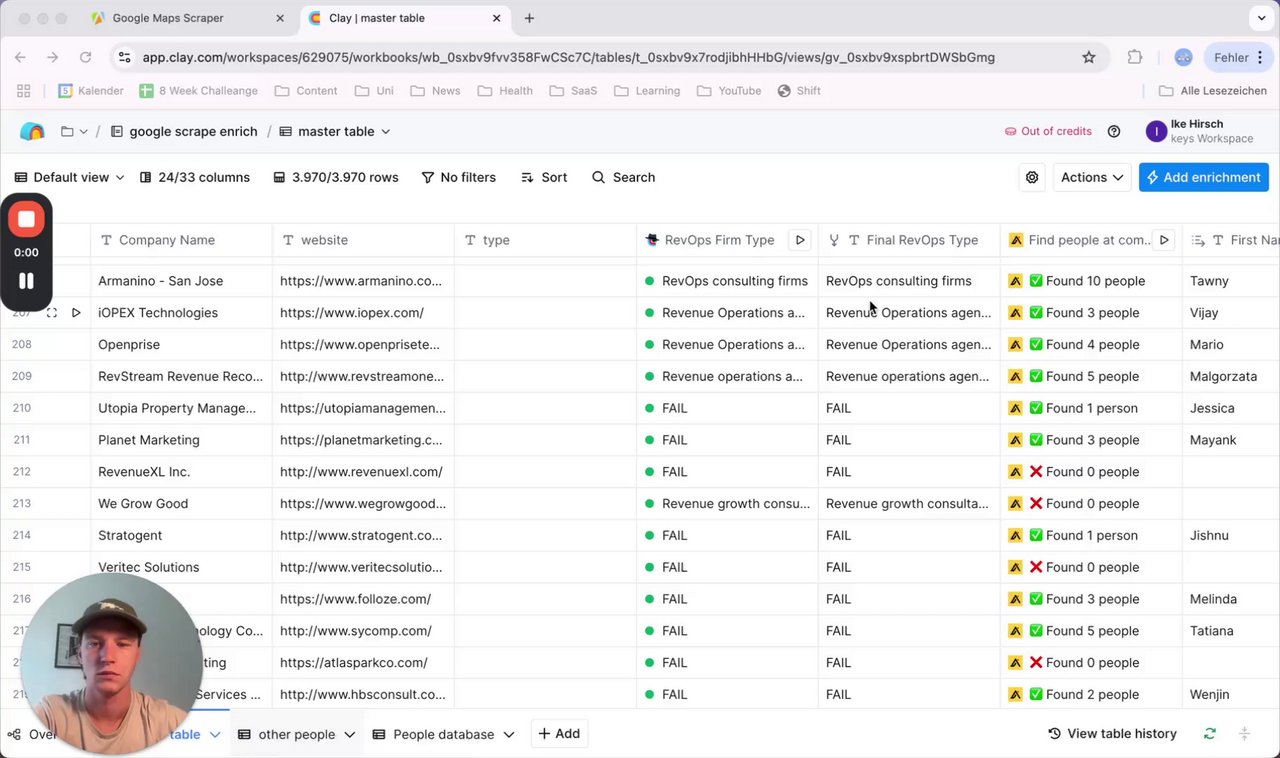
Task: Run the RevOps Firm Type column
Action: (x=799, y=240)
